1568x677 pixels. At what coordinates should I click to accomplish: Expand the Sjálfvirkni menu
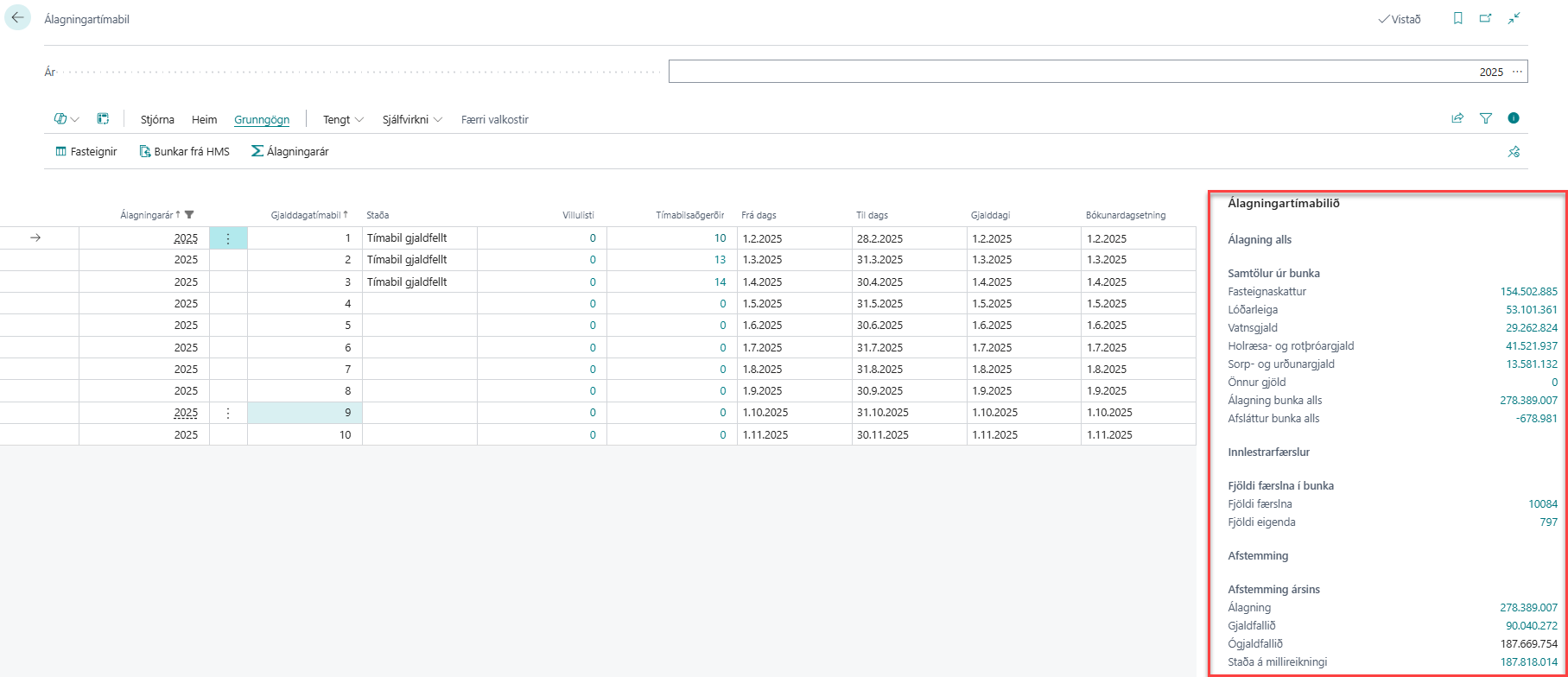[412, 120]
